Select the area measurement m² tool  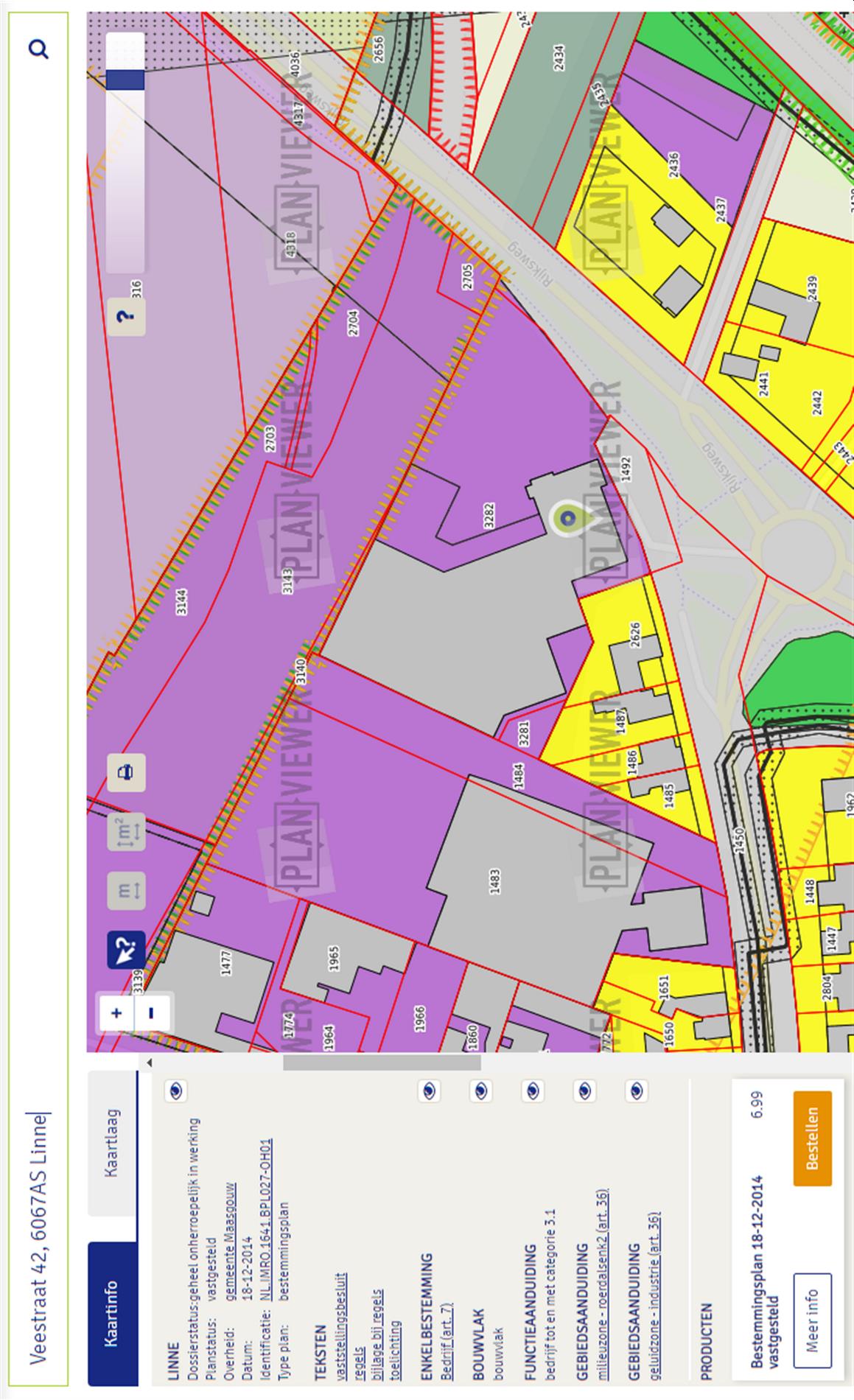point(126,832)
